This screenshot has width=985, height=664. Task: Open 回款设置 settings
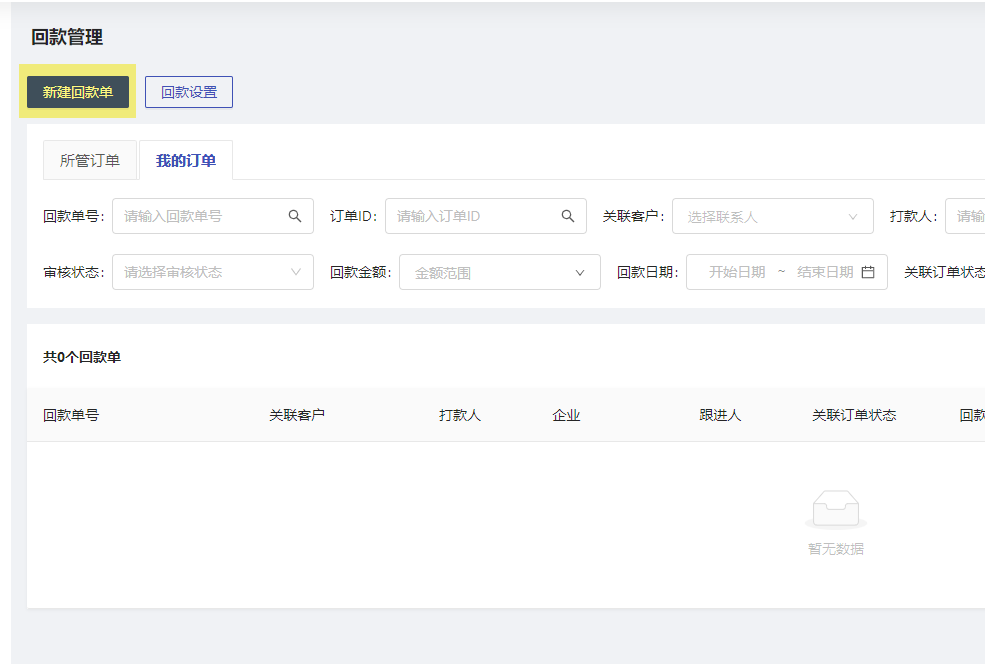point(189,92)
